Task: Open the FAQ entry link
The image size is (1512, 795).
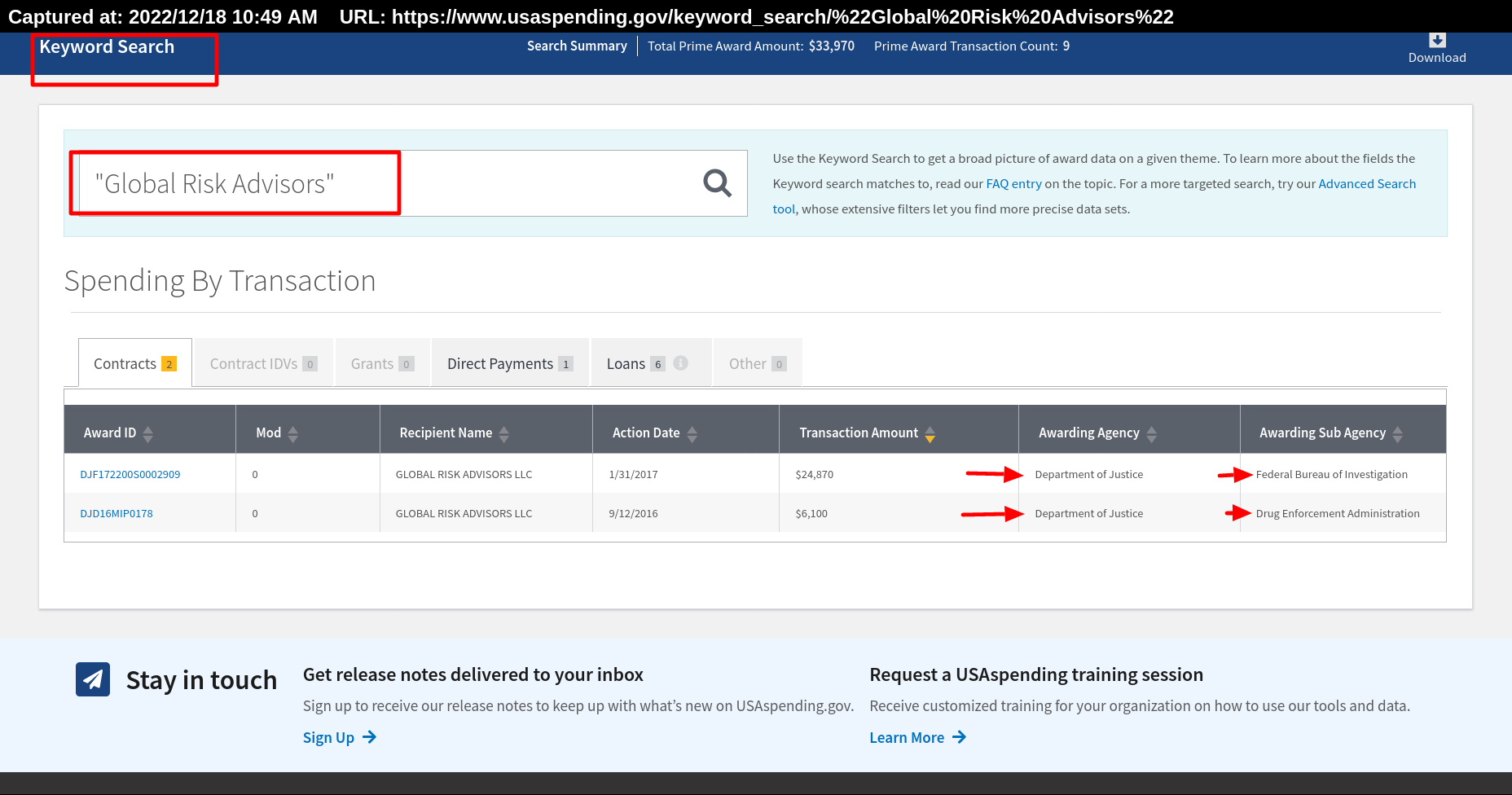Action: coord(1013,183)
